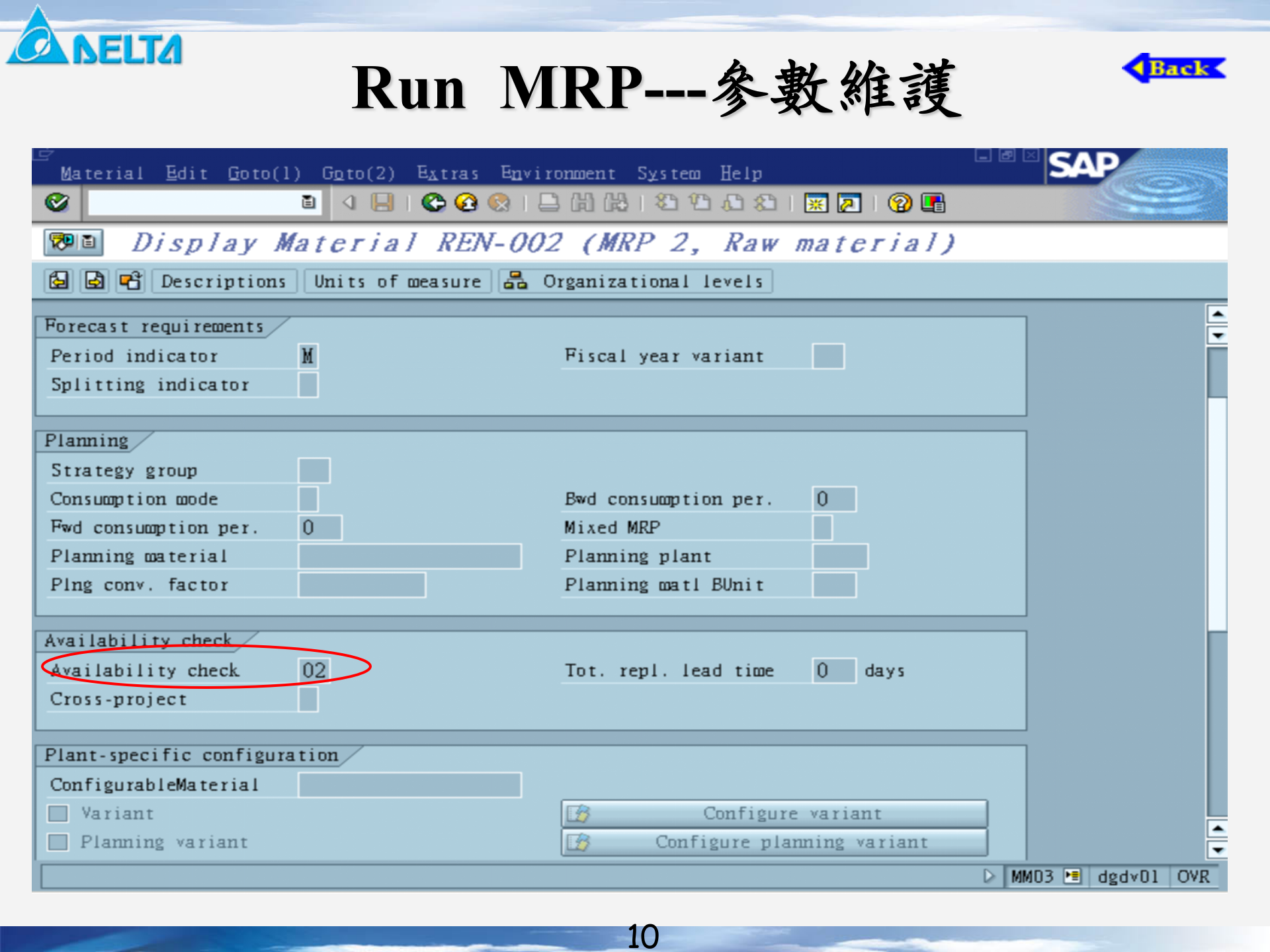The width and height of the screenshot is (1270, 952).
Task: Select the Save icon in the toolbar
Action: click(382, 204)
